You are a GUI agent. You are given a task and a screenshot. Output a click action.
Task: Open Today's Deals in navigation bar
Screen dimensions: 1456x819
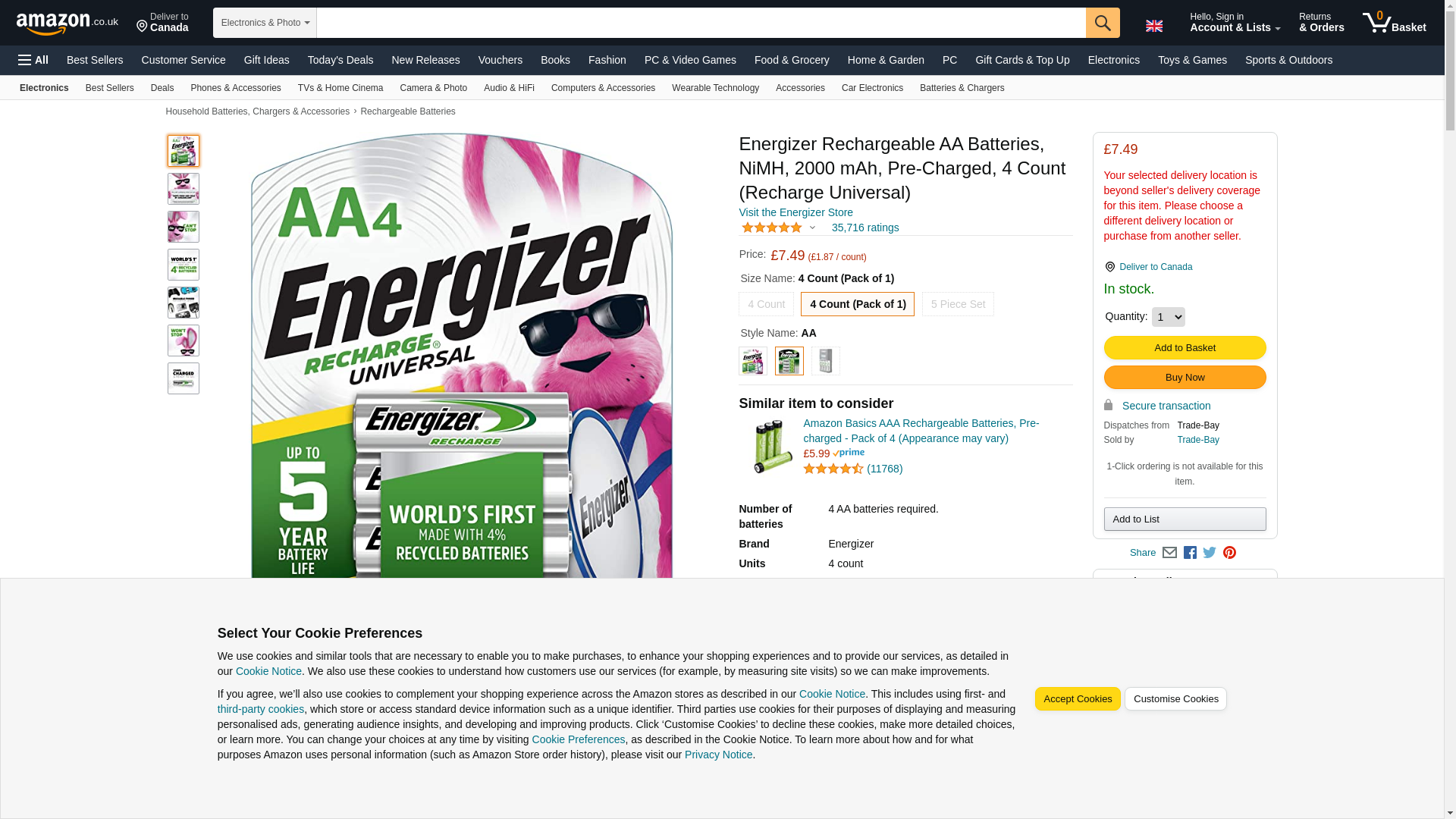click(x=340, y=60)
